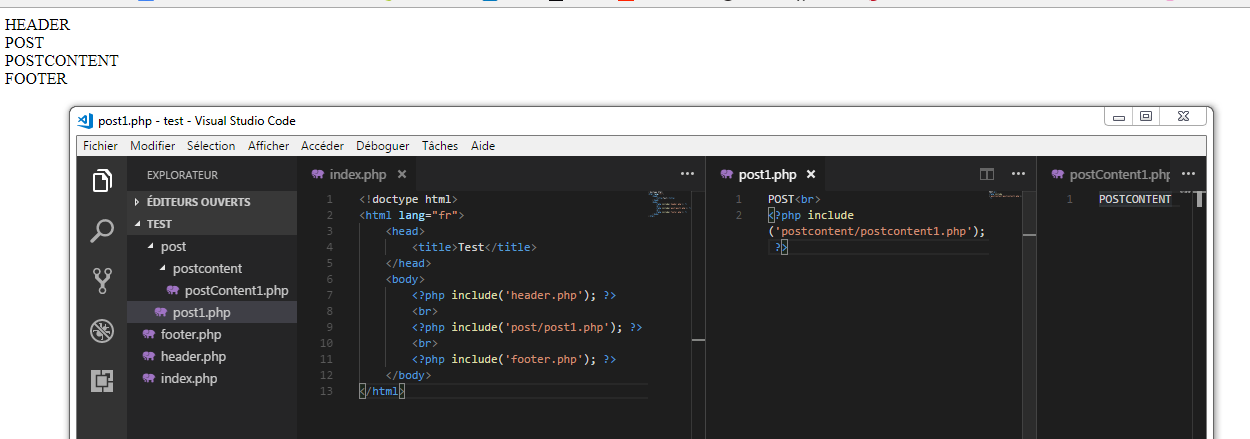Select post1.php in the explorer tree

pos(212,312)
